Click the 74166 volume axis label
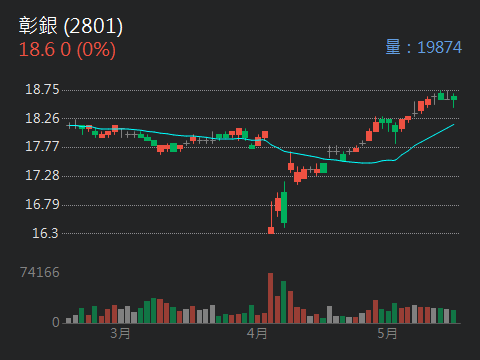480x360 pixels. coord(40,272)
